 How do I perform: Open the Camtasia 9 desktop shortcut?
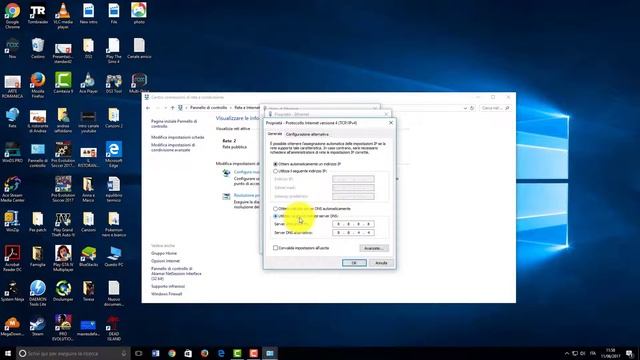coord(63,83)
